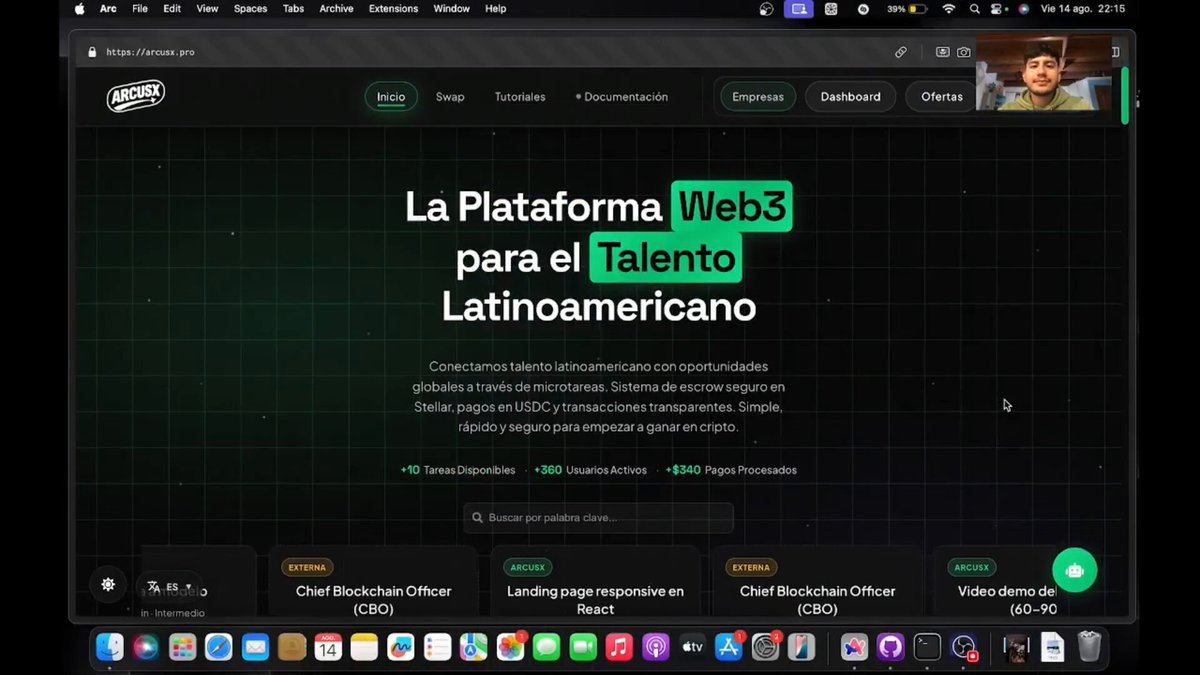
Task: Open the App Store from the dock
Action: click(x=728, y=647)
